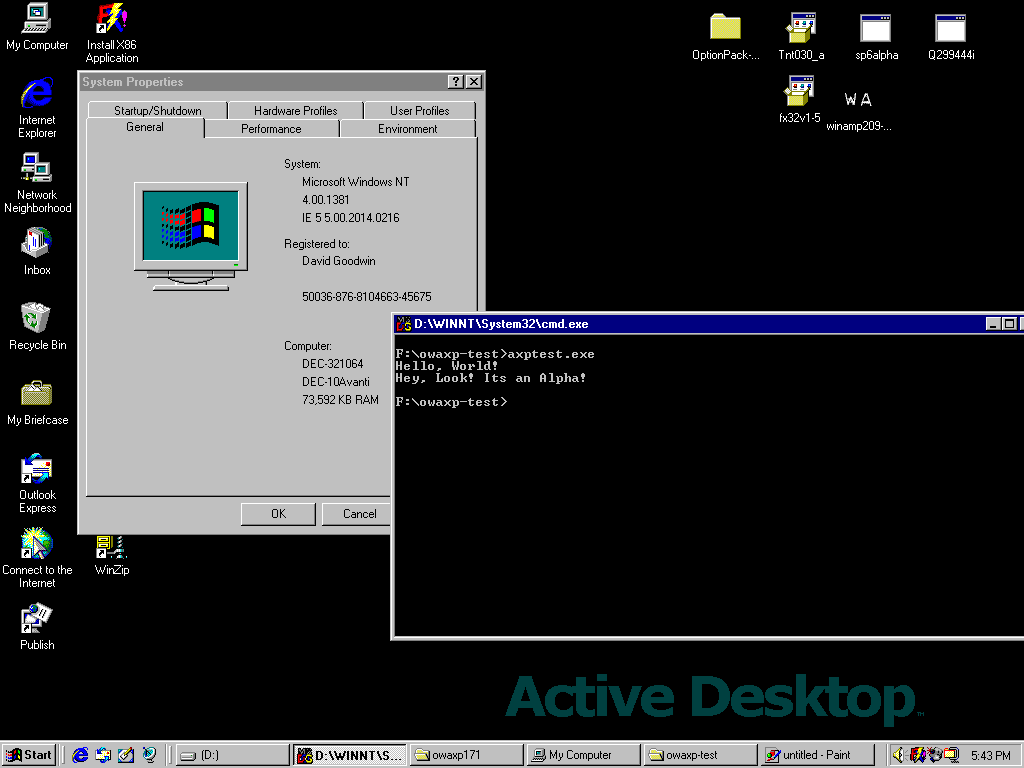The image size is (1024, 768).
Task: Select the Tnt030_a installer icon
Action: click(x=801, y=37)
